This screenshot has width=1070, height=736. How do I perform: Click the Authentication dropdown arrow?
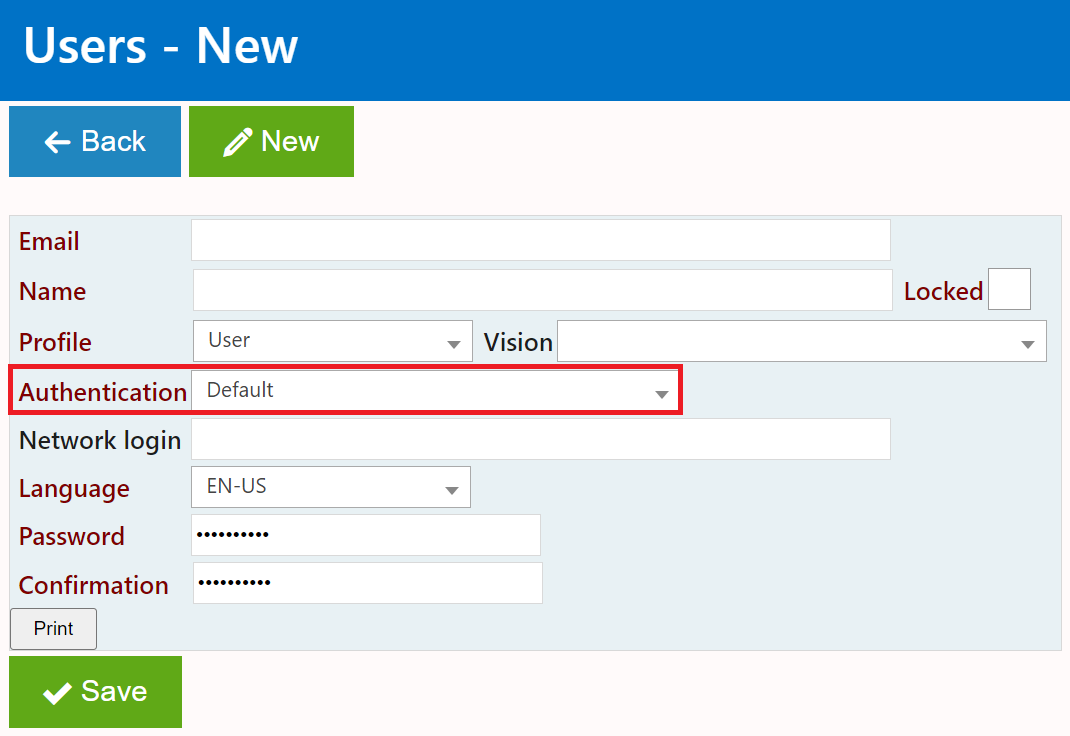pyautogui.click(x=661, y=394)
